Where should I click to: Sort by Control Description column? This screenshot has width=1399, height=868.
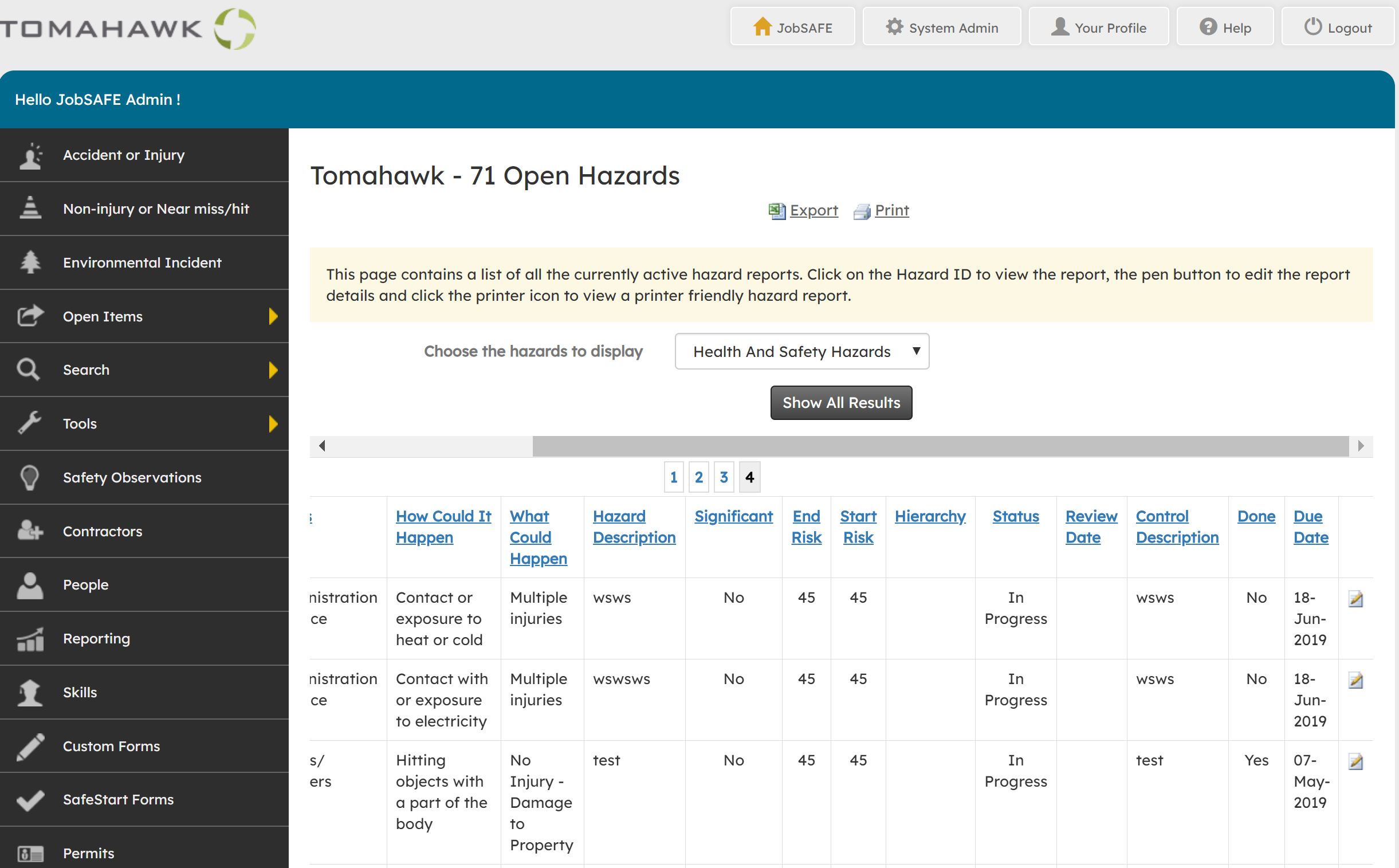(x=1177, y=527)
